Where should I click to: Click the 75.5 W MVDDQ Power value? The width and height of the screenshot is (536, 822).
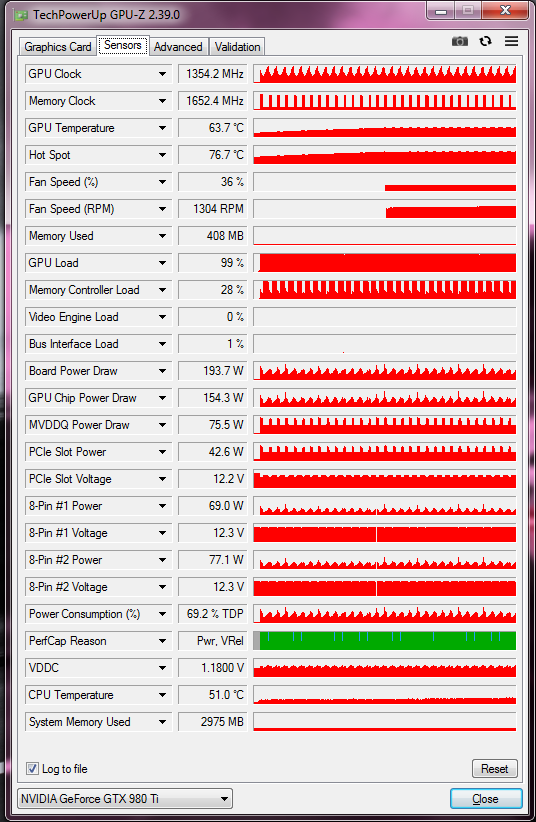tap(212, 425)
